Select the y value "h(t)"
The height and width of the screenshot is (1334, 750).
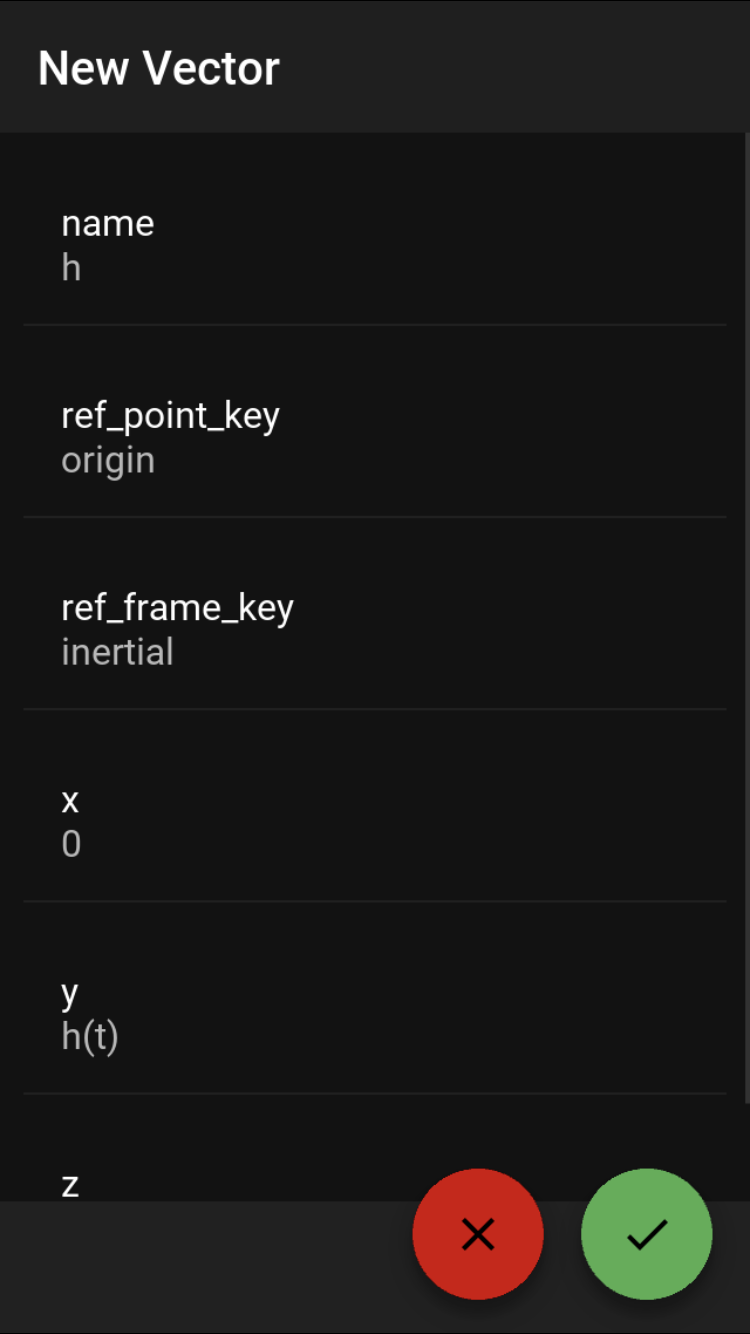click(90, 1037)
